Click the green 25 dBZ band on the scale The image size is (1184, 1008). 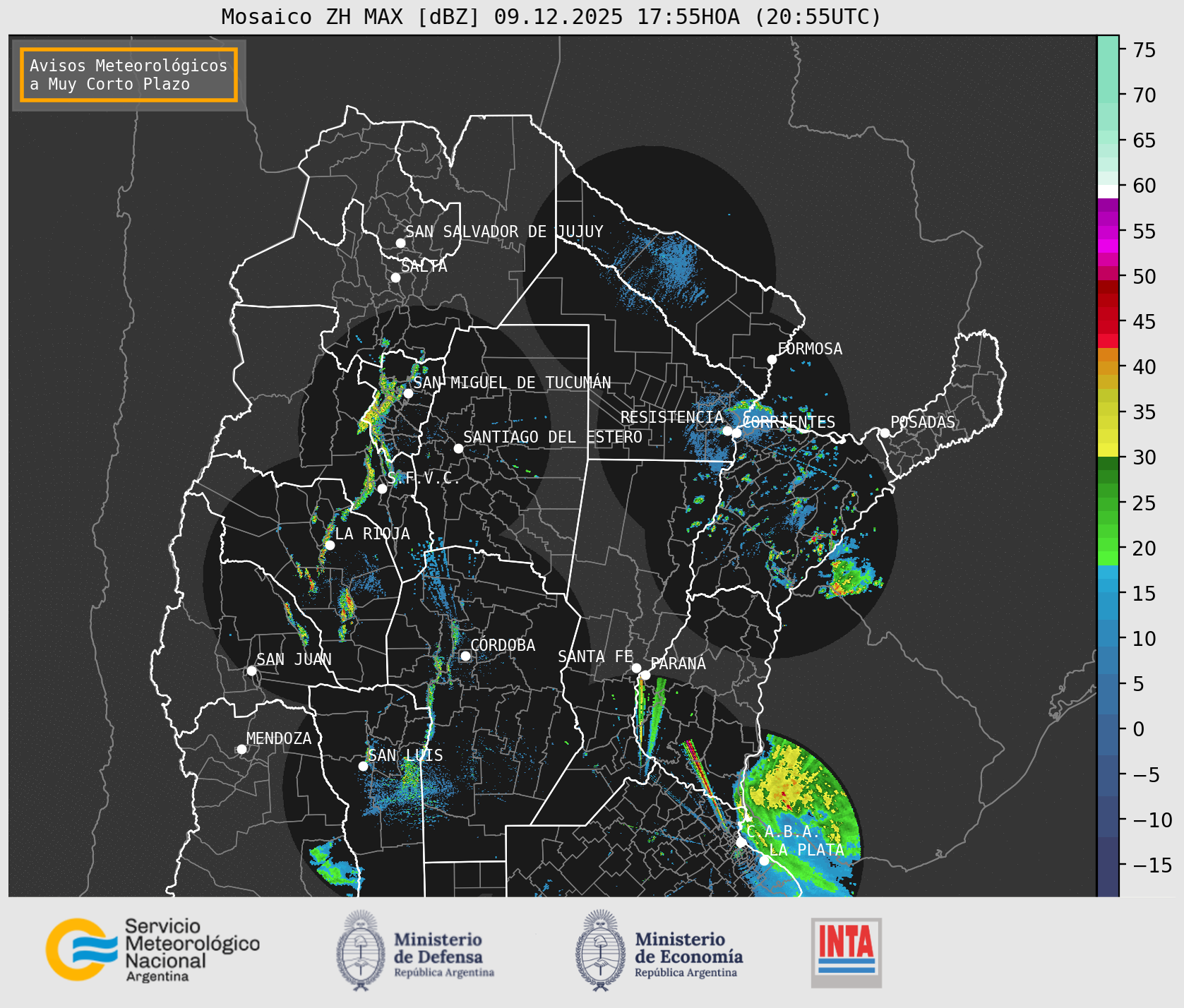(x=1108, y=503)
